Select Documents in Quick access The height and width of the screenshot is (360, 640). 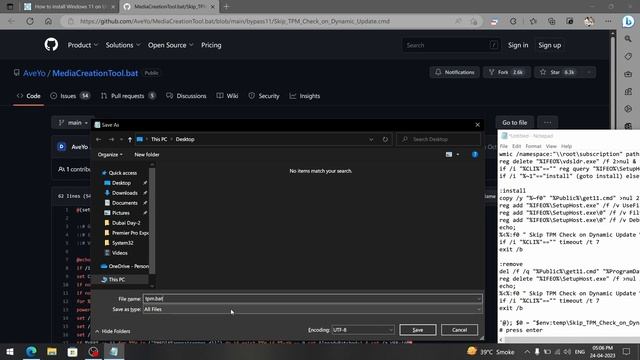124,203
